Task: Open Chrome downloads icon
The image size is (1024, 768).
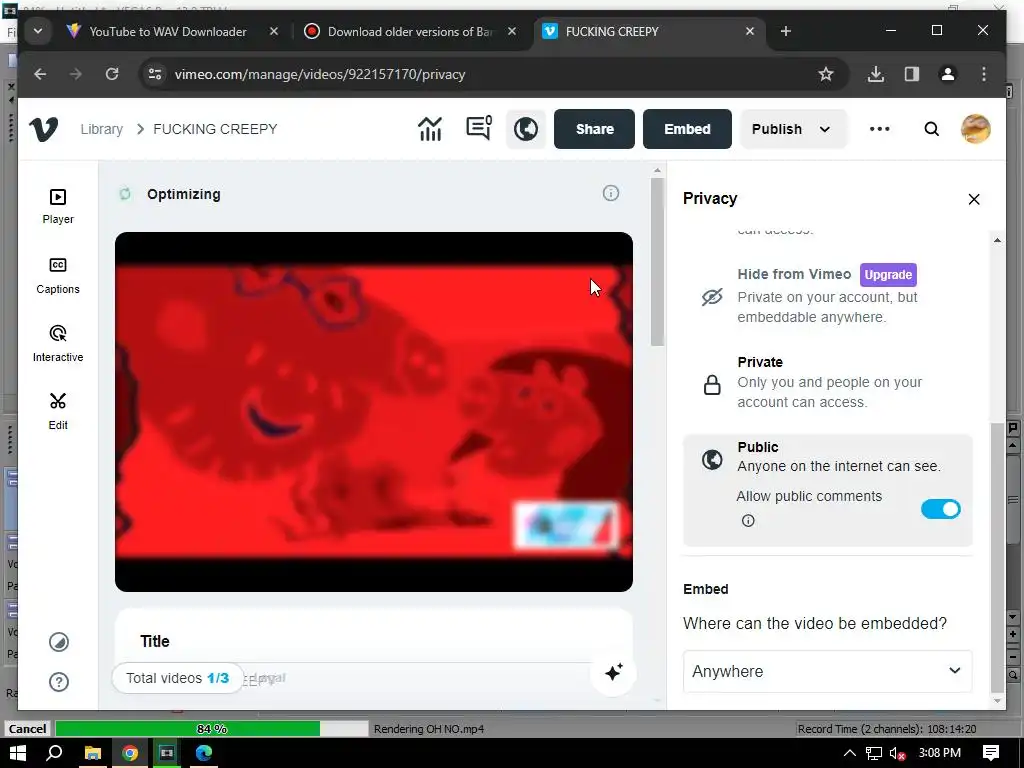Action: point(876,74)
